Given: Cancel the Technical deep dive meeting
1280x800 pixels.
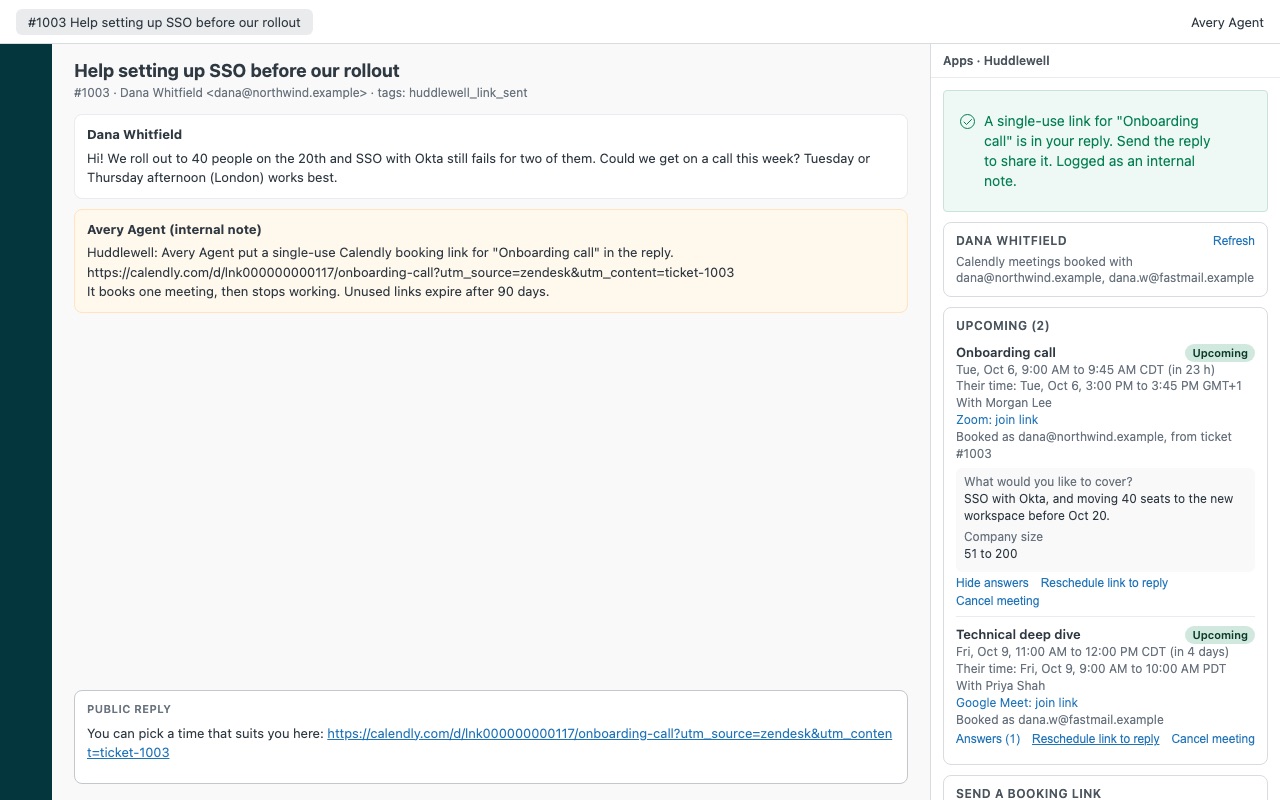Looking at the screenshot, I should pyautogui.click(x=1213, y=739).
